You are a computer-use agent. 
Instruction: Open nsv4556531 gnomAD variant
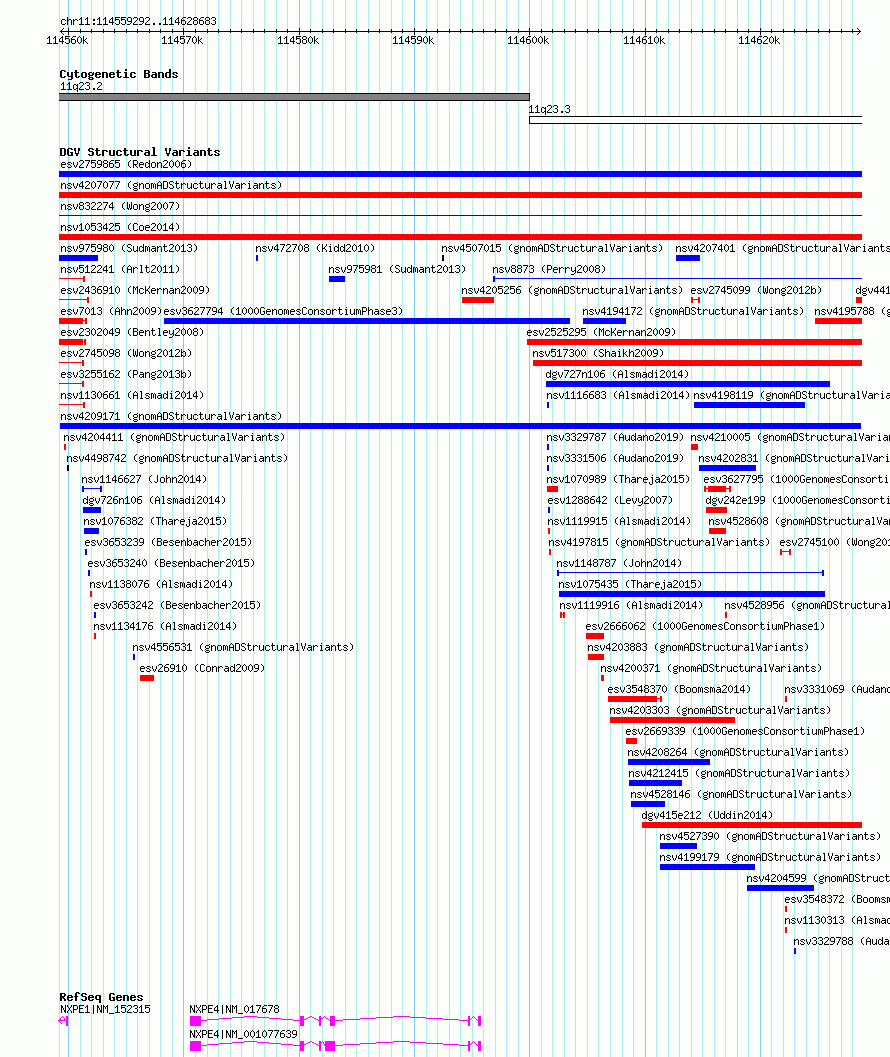(243, 646)
